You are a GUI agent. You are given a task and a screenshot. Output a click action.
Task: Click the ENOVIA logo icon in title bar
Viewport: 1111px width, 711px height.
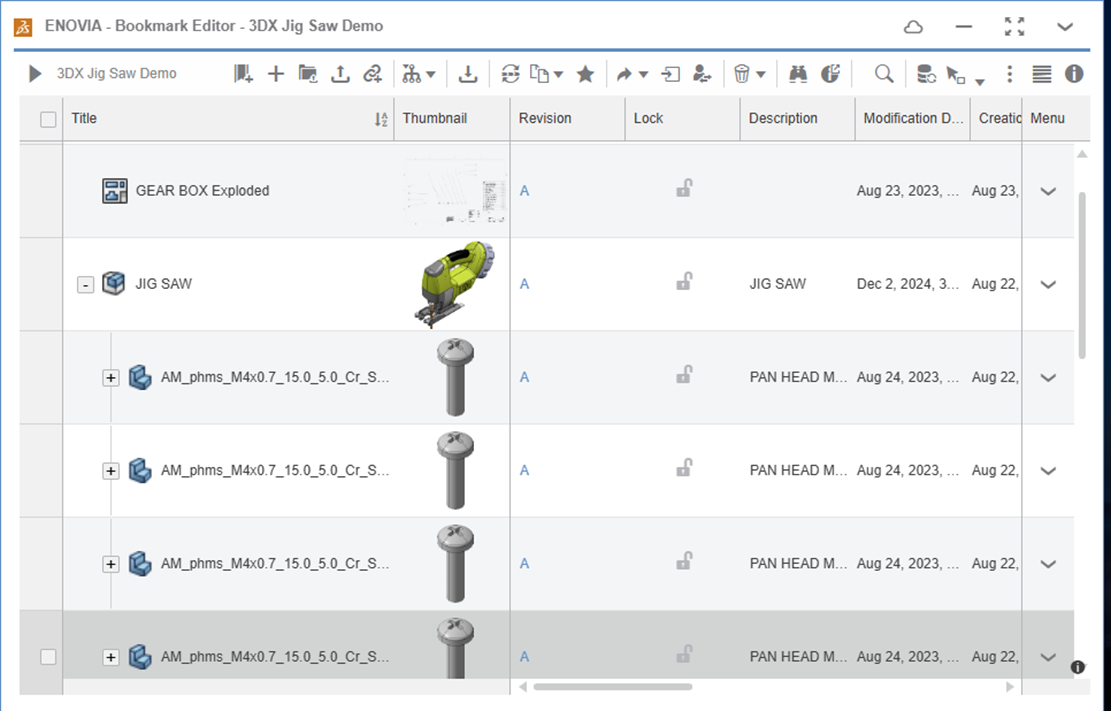(23, 27)
